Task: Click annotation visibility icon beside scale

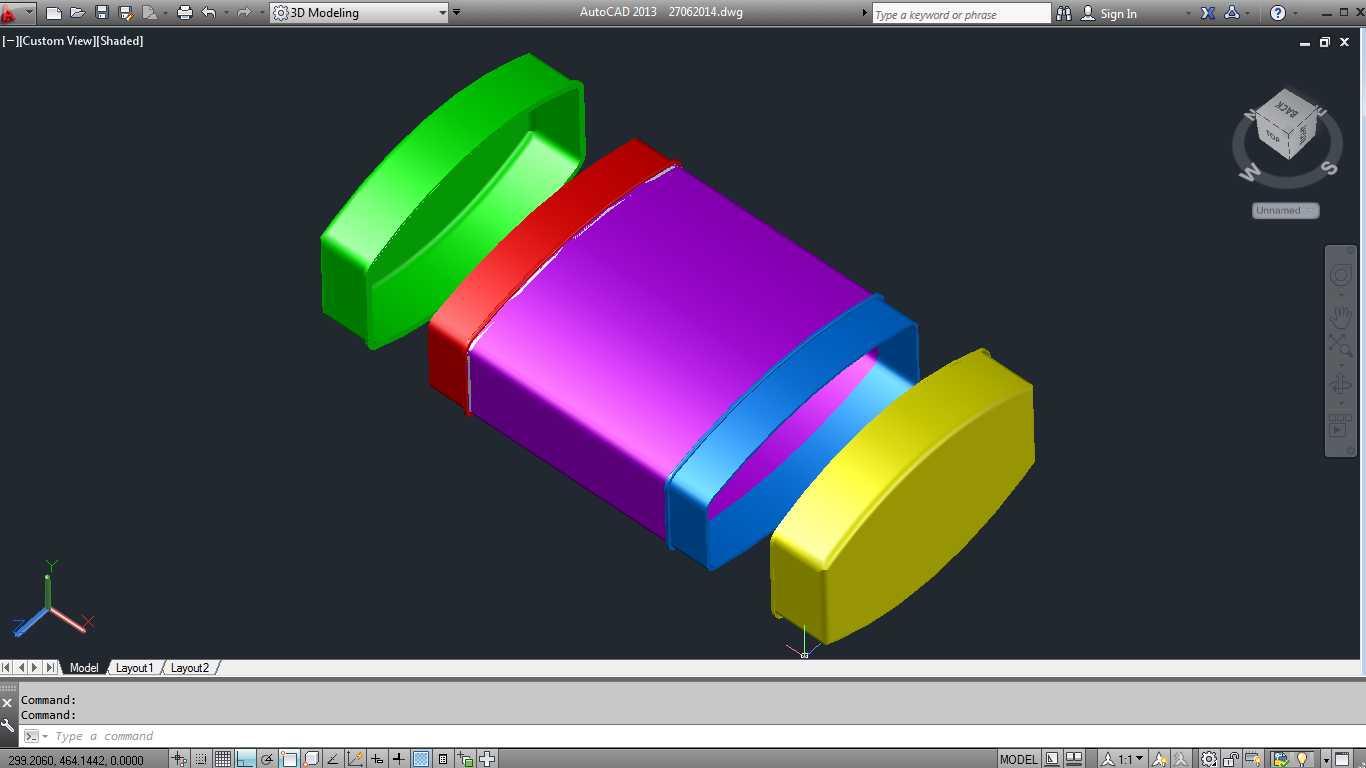Action: click(x=1158, y=758)
